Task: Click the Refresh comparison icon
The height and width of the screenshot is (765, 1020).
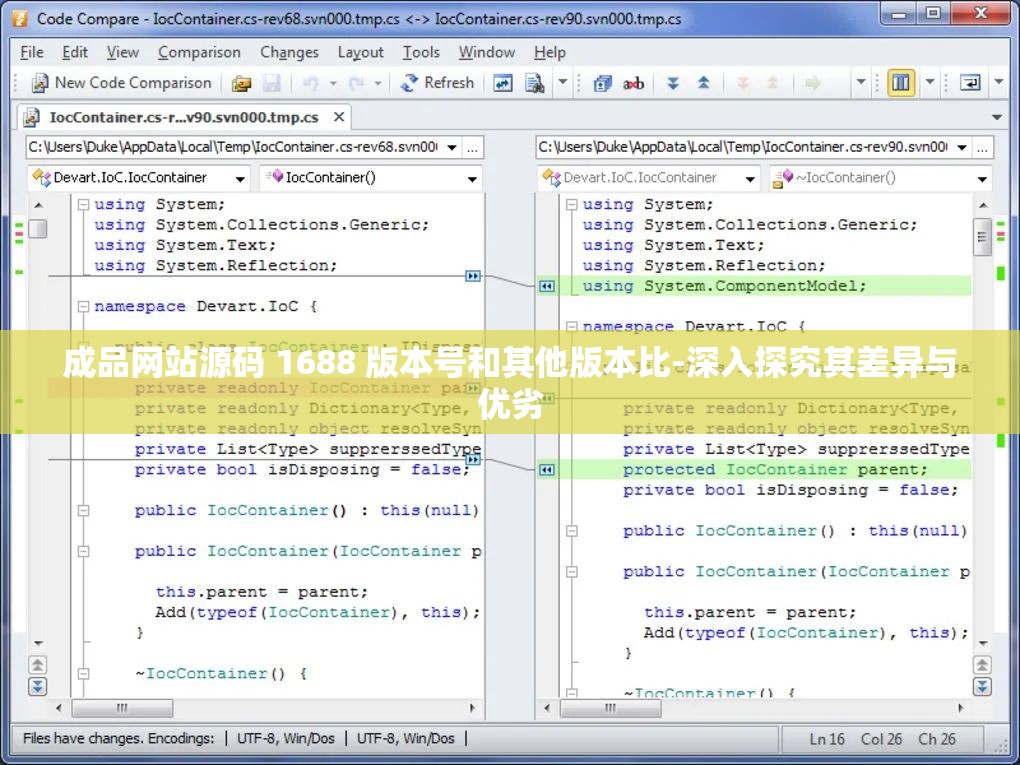Action: (x=437, y=83)
